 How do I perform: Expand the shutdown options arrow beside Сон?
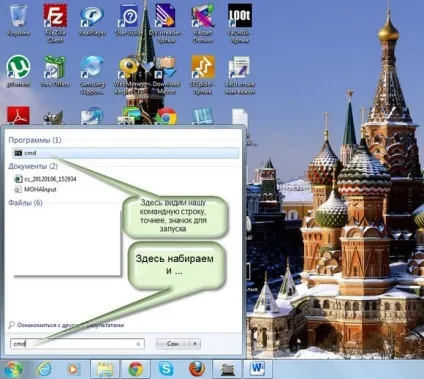(x=195, y=344)
